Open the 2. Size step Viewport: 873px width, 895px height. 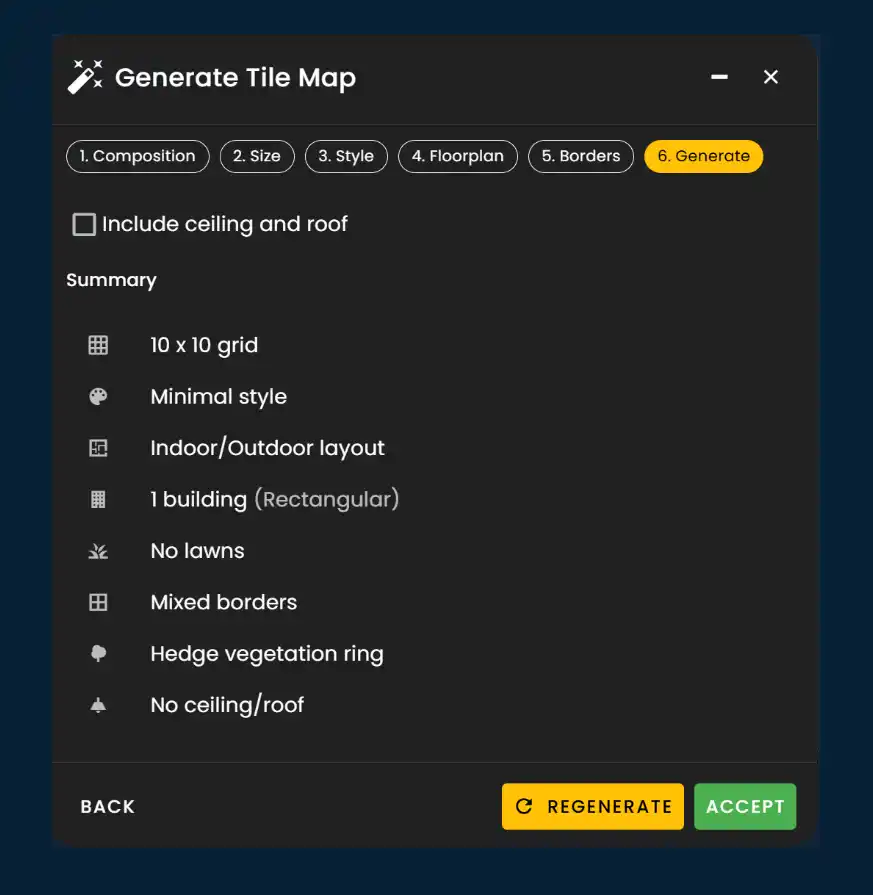click(257, 156)
